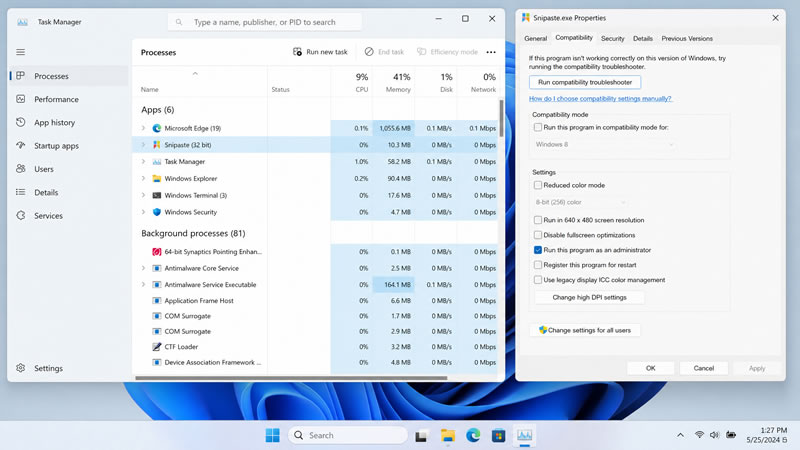This screenshot has width=800, height=450.
Task: Toggle the hamburger navigation menu
Action: click(x=20, y=52)
